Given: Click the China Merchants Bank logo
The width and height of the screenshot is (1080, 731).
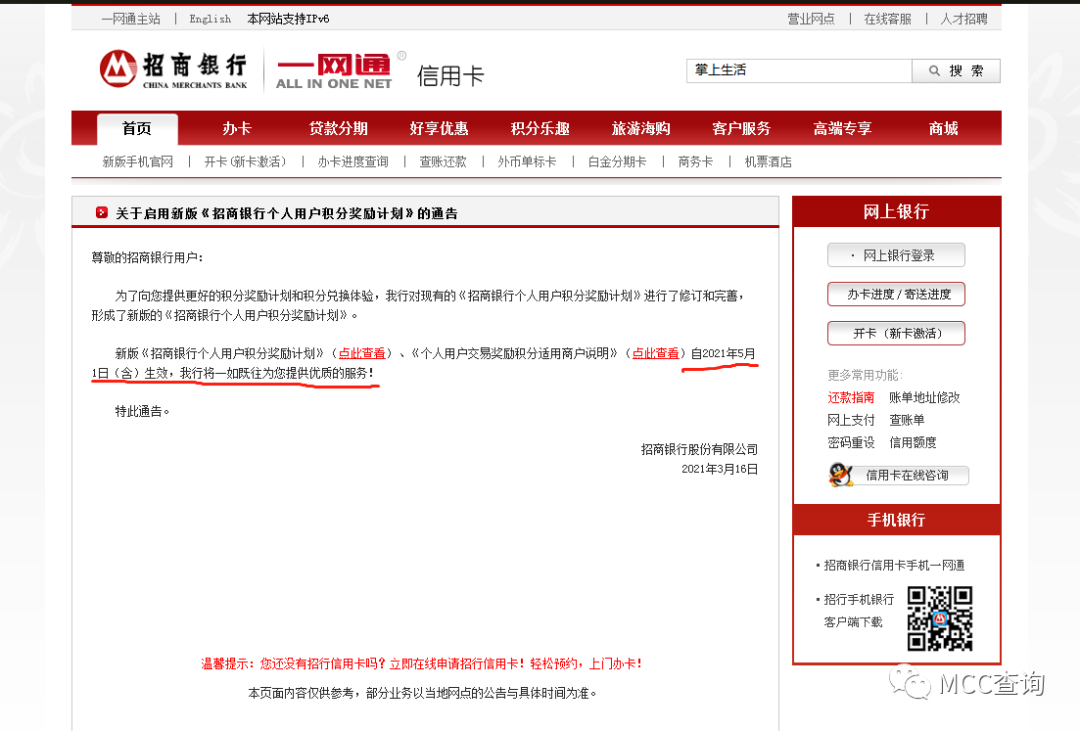Looking at the screenshot, I should coord(174,69).
